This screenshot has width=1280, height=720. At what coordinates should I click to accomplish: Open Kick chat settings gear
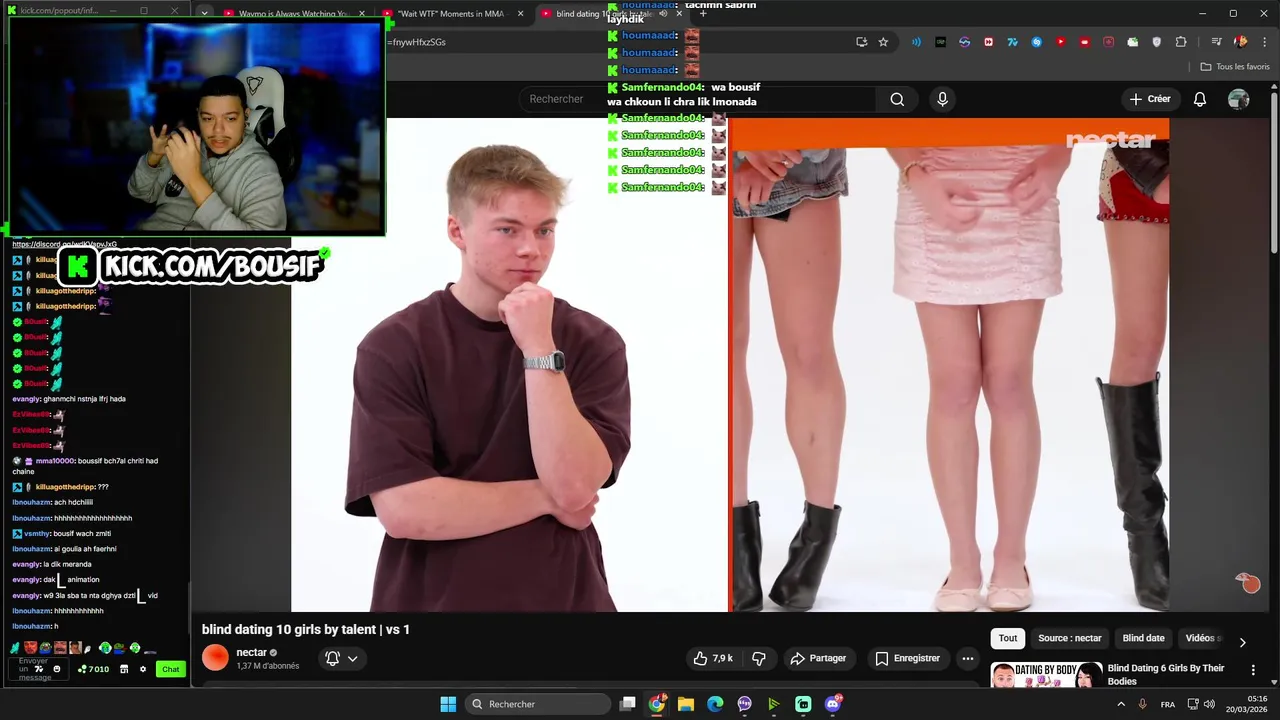tap(143, 669)
